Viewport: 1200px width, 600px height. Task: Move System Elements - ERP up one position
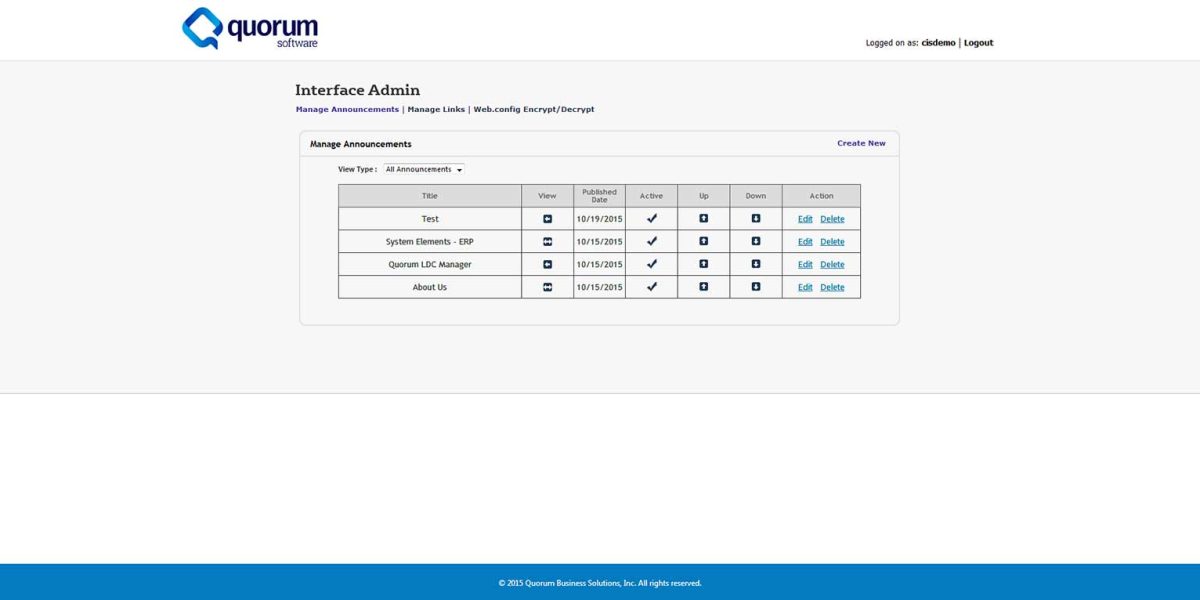click(703, 241)
